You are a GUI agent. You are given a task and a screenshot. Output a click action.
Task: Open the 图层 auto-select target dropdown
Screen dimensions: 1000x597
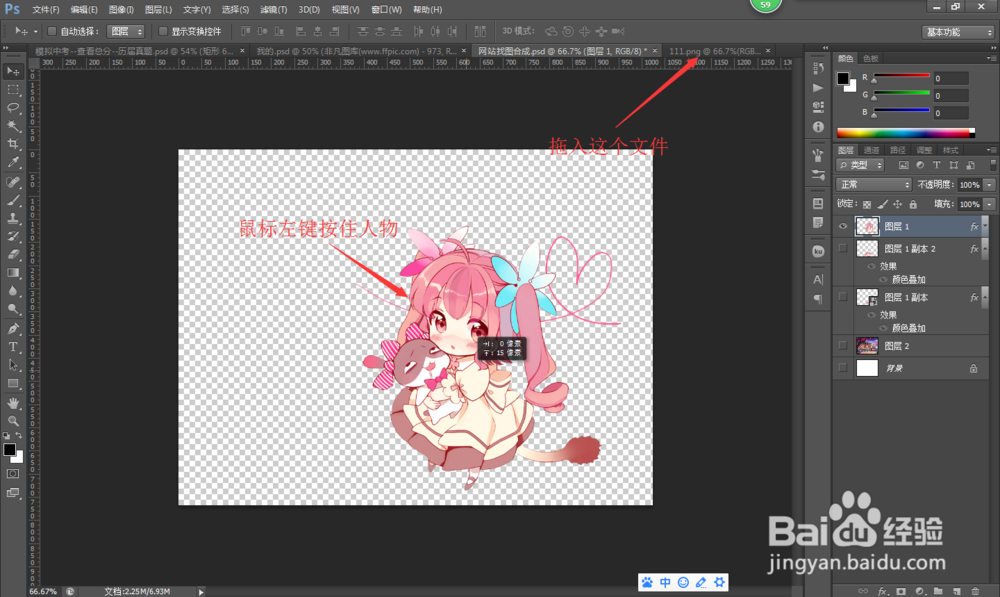pyautogui.click(x=126, y=31)
